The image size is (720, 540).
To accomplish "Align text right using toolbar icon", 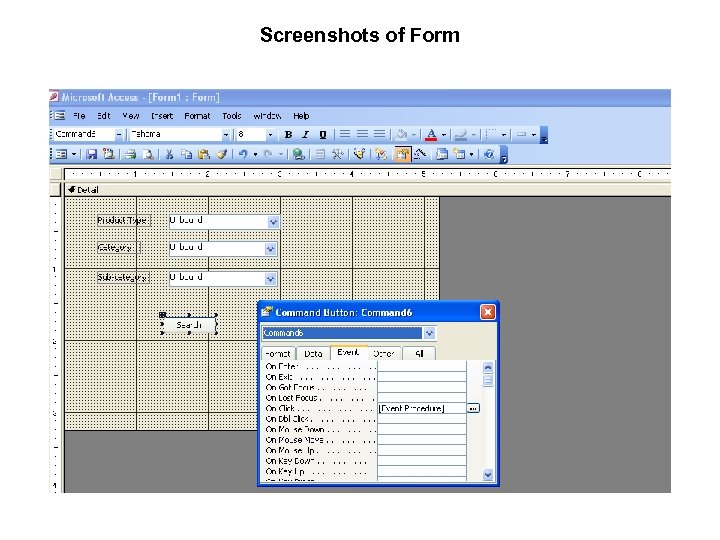I will (379, 134).
